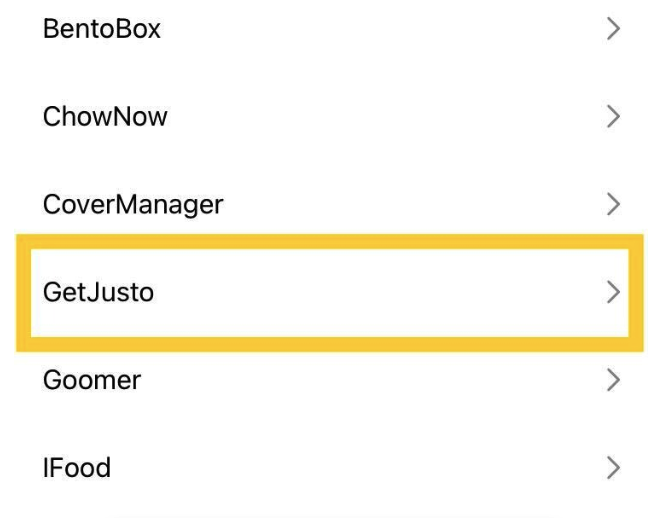Click the ChowNow name text

tap(105, 117)
